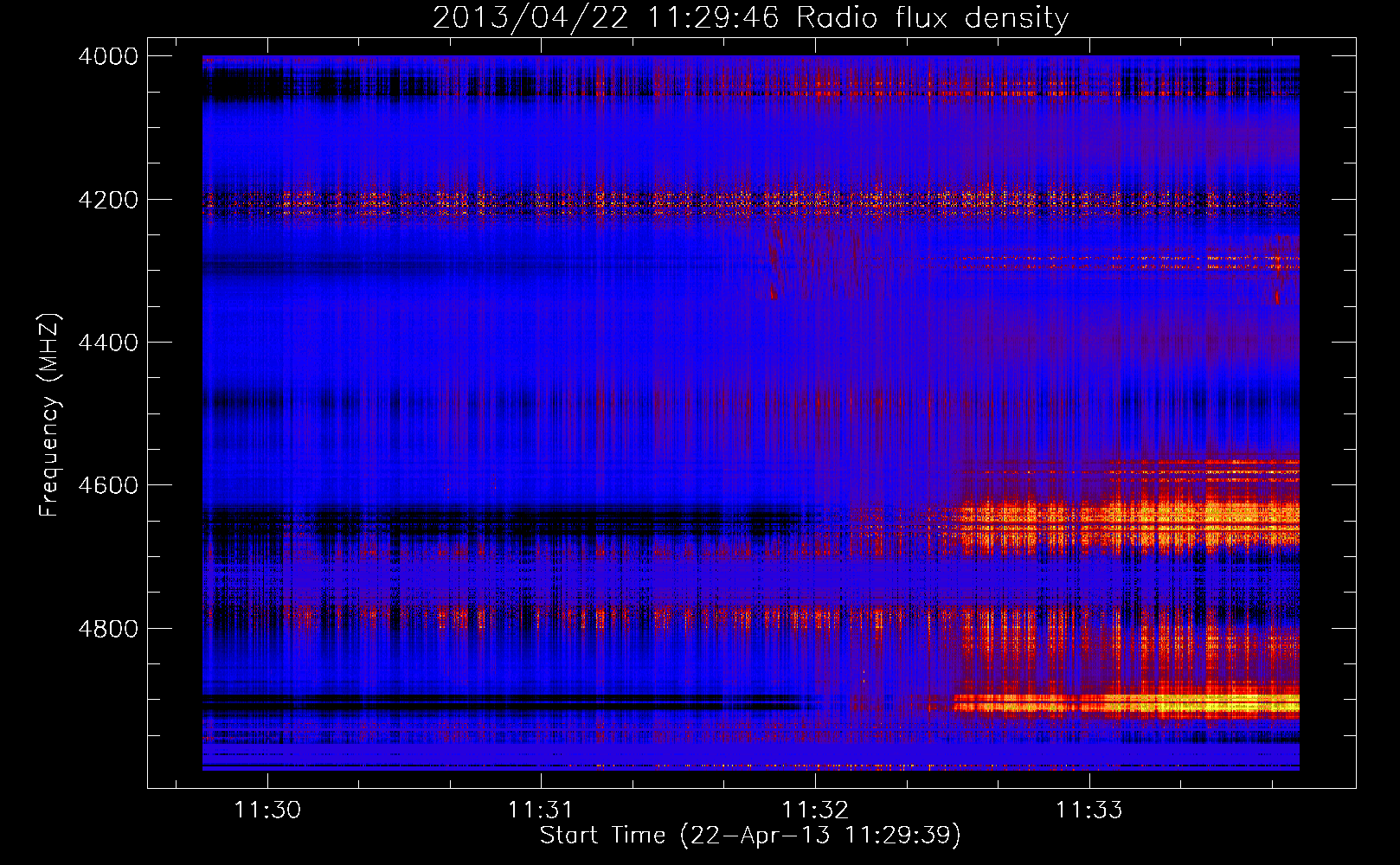Click the 4400 frequency axis label
The image size is (1400, 865).
[x=108, y=343]
